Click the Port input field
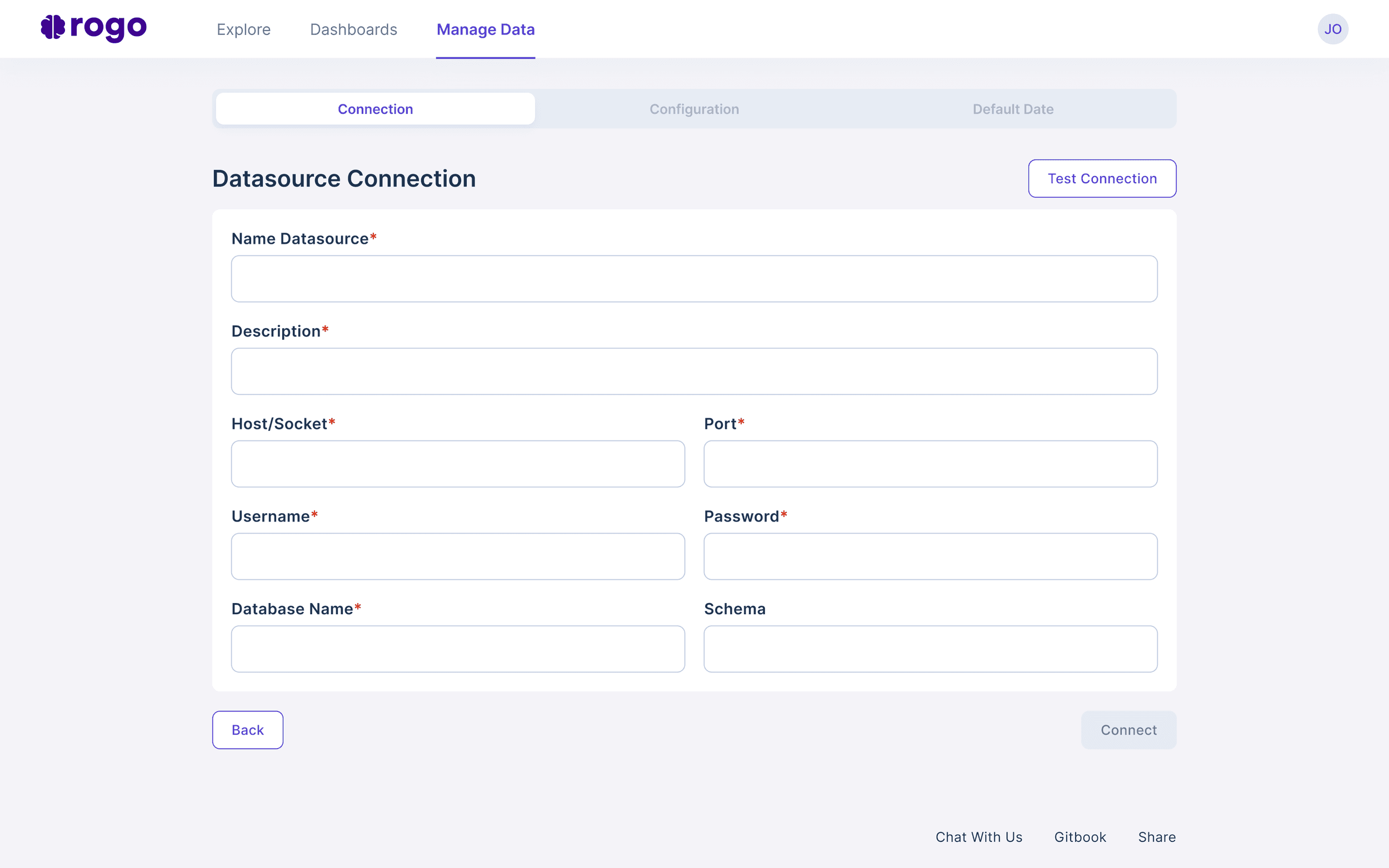The image size is (1389, 868). click(x=930, y=464)
